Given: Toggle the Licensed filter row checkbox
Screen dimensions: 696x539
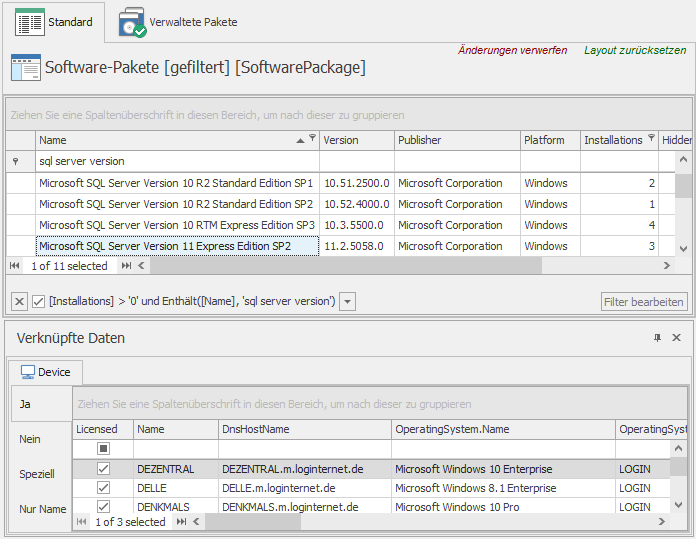Looking at the screenshot, I should tap(103, 449).
